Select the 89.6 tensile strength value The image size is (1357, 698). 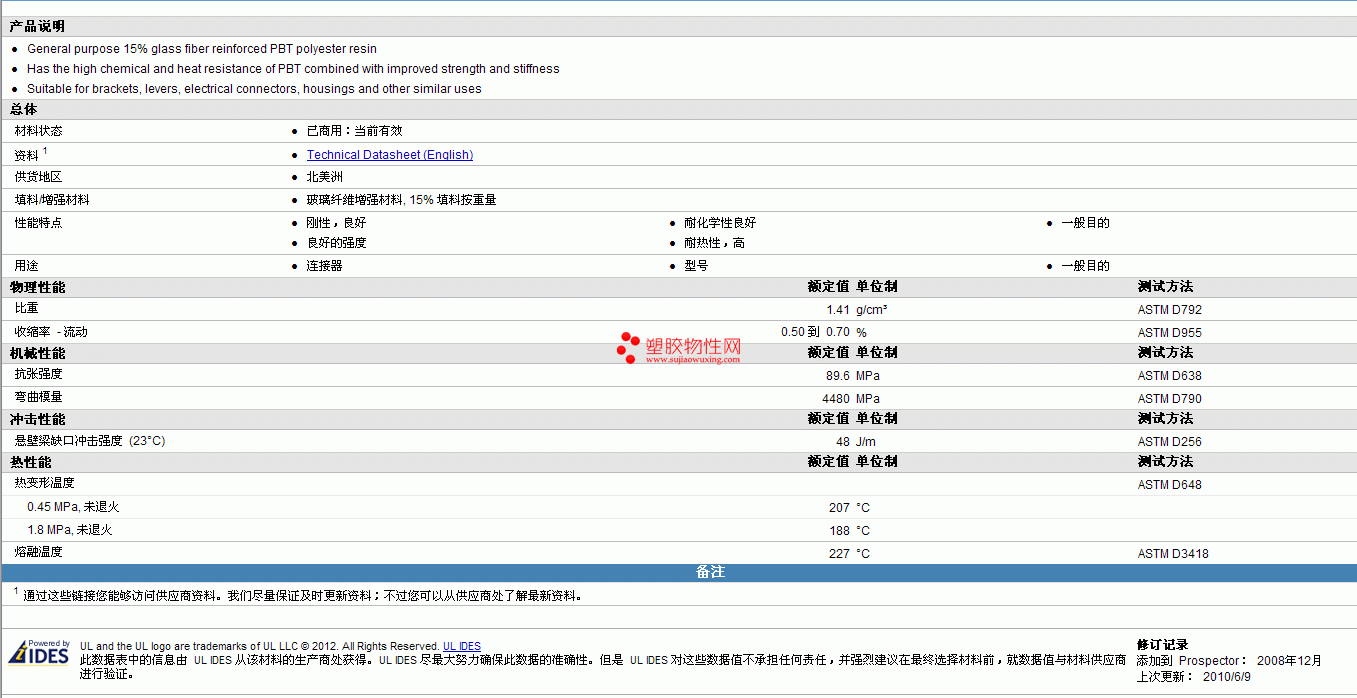point(838,376)
